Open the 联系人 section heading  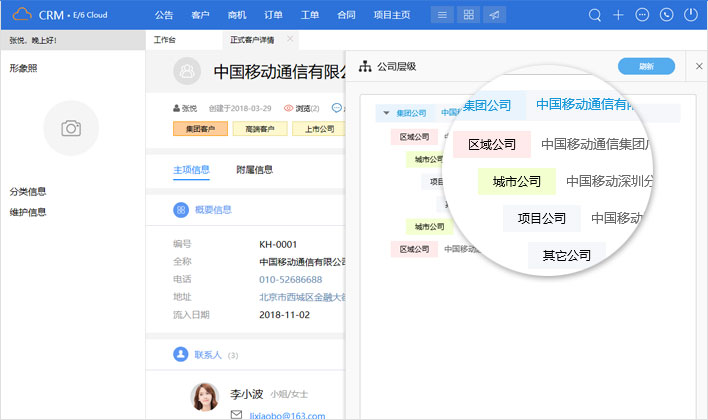pyautogui.click(x=208, y=355)
